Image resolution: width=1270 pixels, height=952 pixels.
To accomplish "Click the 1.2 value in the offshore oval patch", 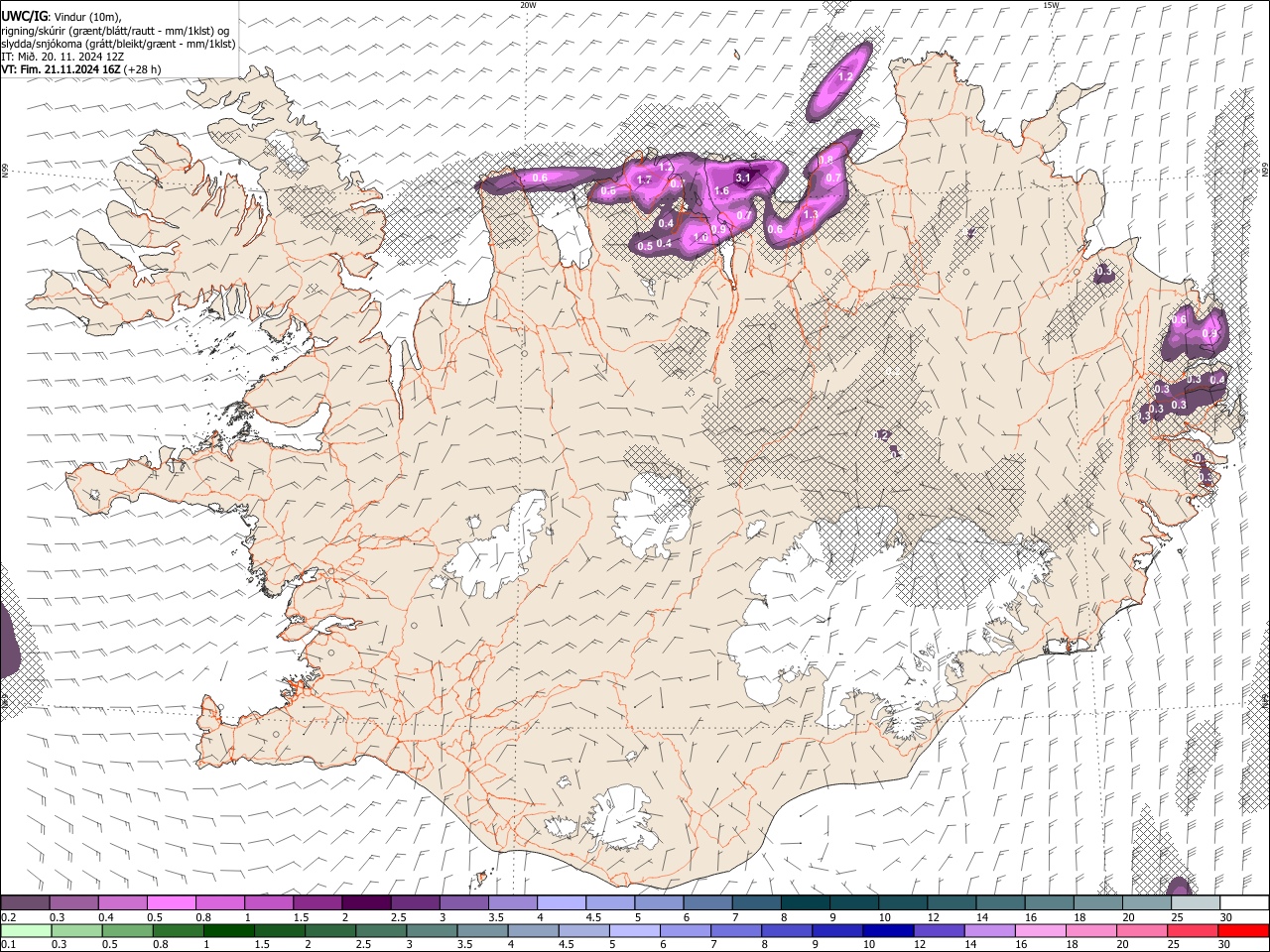I will 846,76.
